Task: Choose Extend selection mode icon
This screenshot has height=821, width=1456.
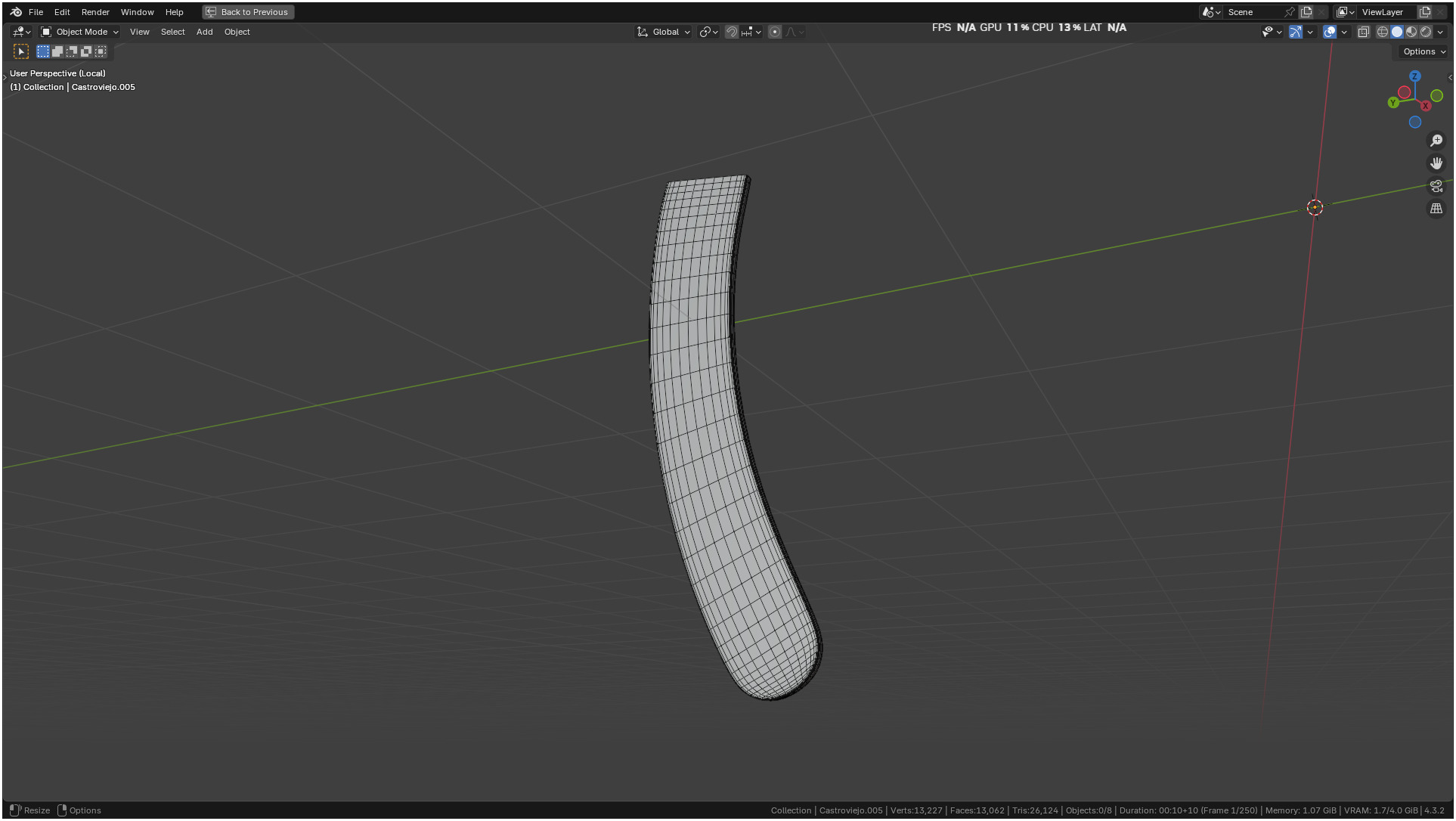Action: 57,51
